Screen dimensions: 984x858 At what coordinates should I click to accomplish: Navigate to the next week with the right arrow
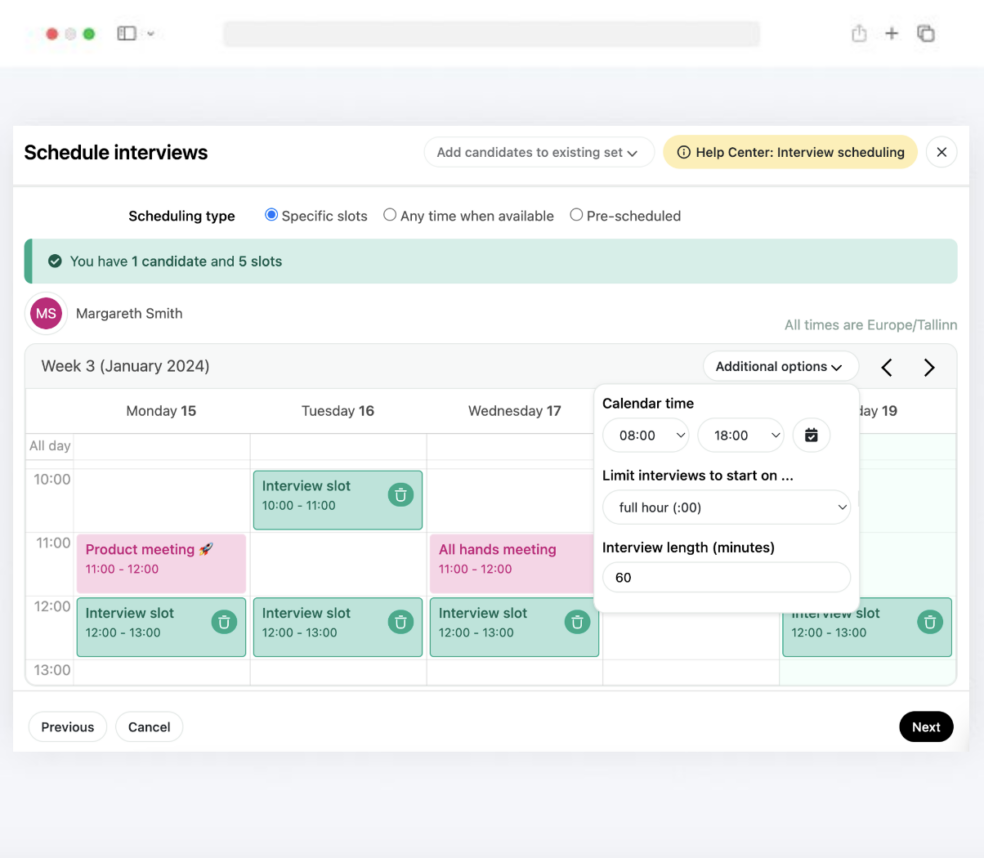[x=928, y=367]
